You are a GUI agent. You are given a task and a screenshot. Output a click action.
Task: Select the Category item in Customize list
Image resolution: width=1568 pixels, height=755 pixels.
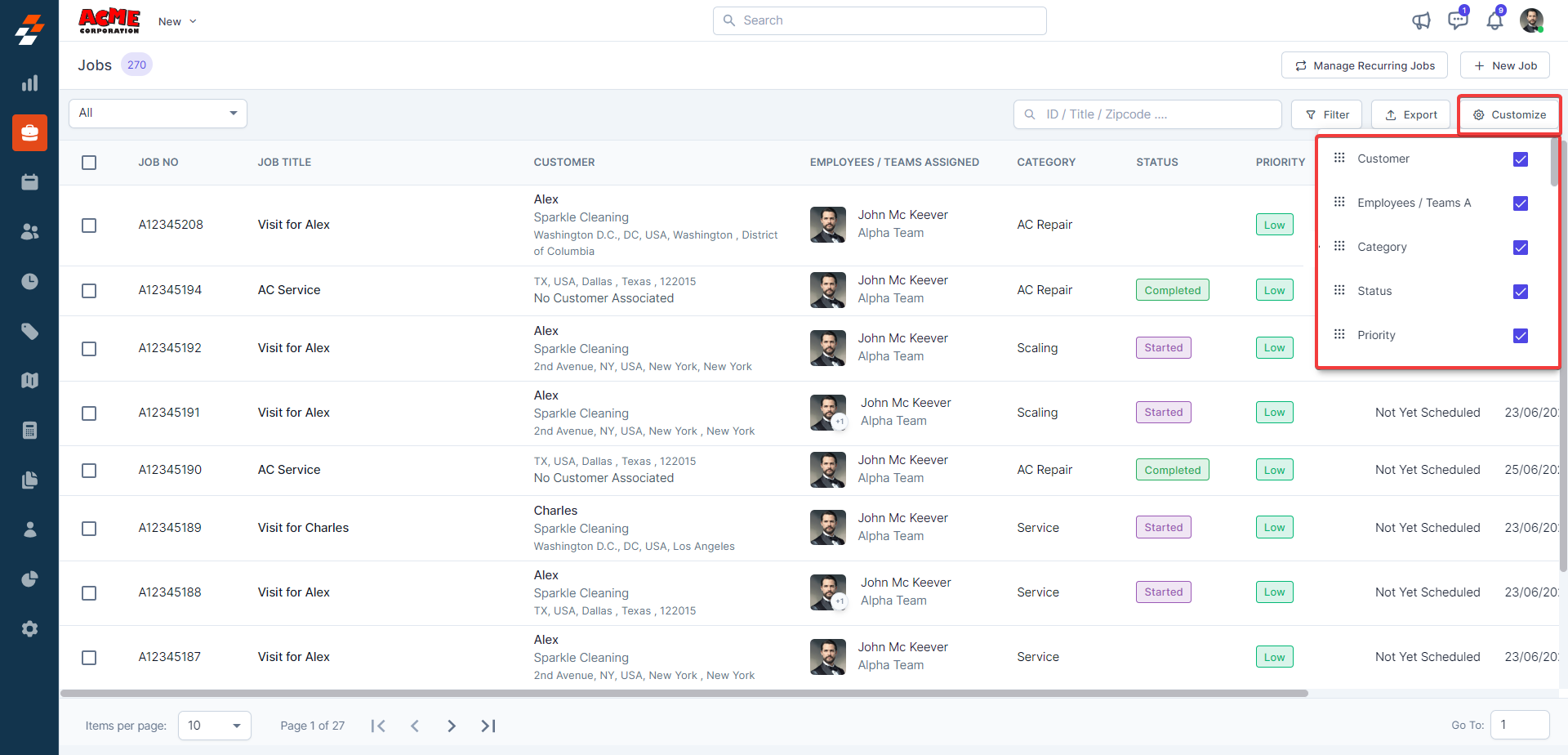click(1382, 247)
